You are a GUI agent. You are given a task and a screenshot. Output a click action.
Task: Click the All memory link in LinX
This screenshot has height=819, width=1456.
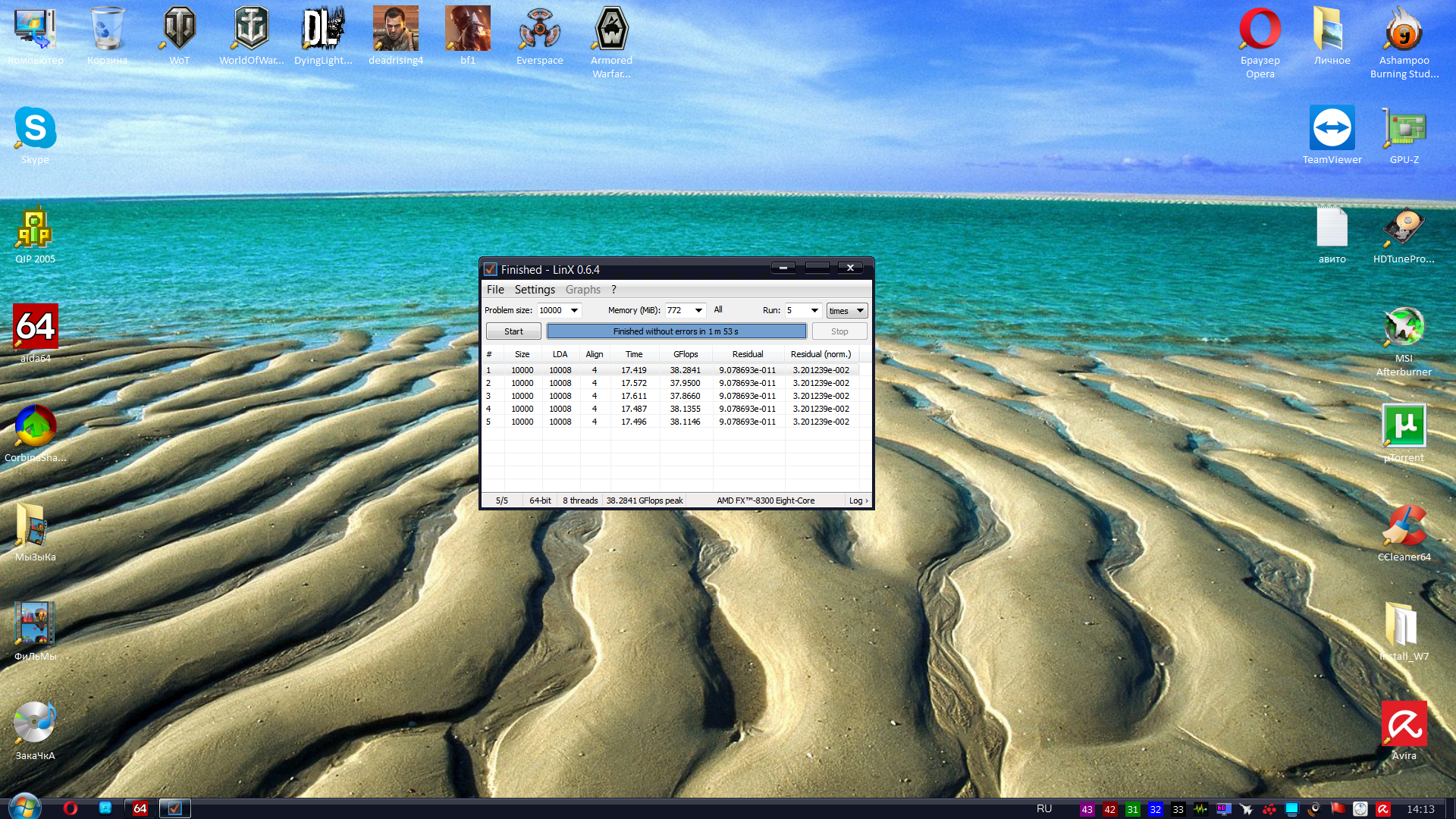tap(718, 310)
